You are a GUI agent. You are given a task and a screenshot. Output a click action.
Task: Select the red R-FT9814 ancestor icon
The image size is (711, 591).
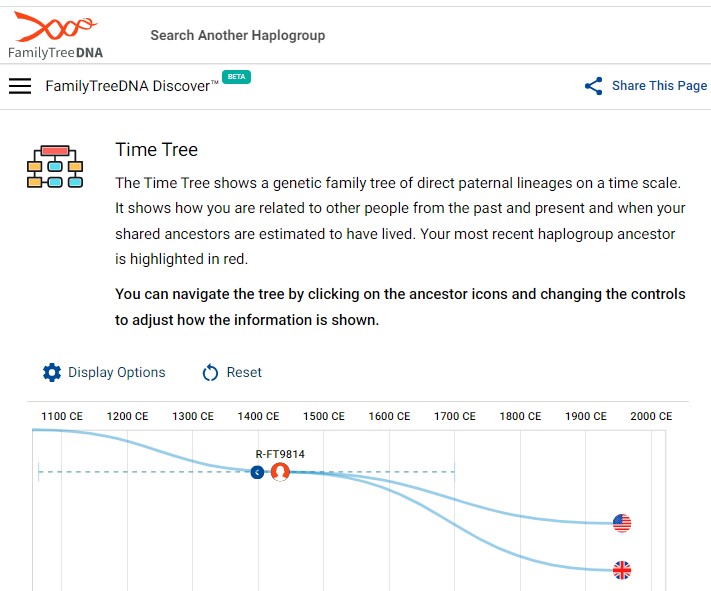point(280,472)
